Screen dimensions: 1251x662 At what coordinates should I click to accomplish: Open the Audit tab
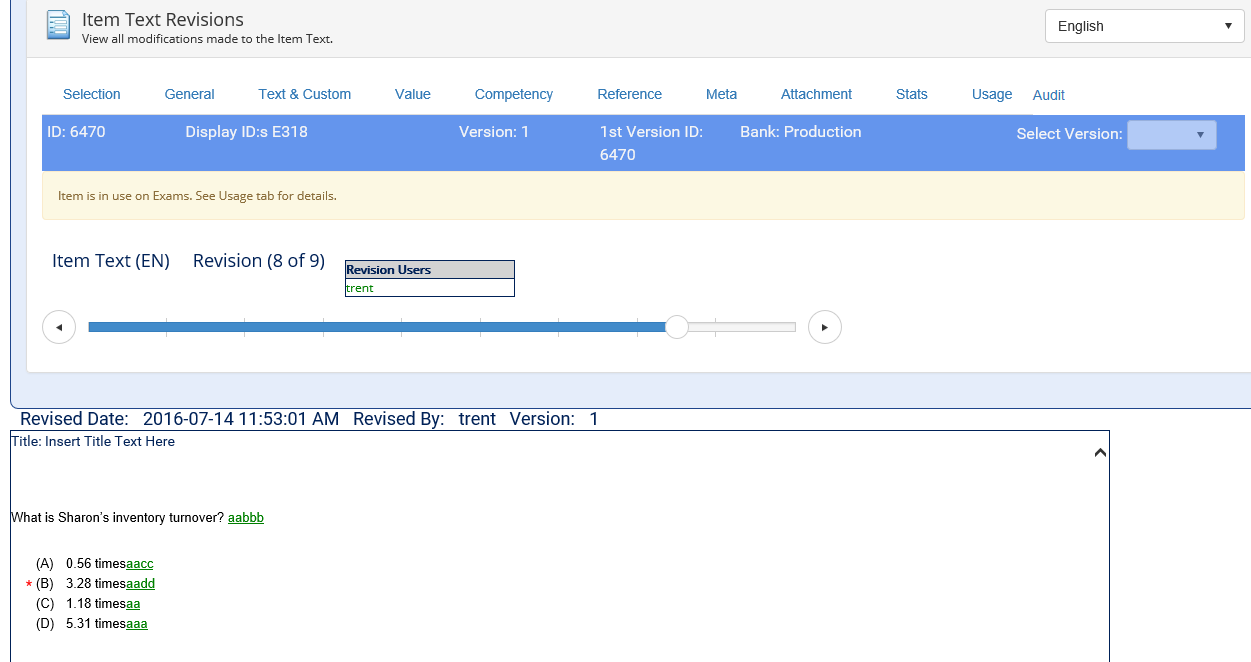click(x=1048, y=95)
